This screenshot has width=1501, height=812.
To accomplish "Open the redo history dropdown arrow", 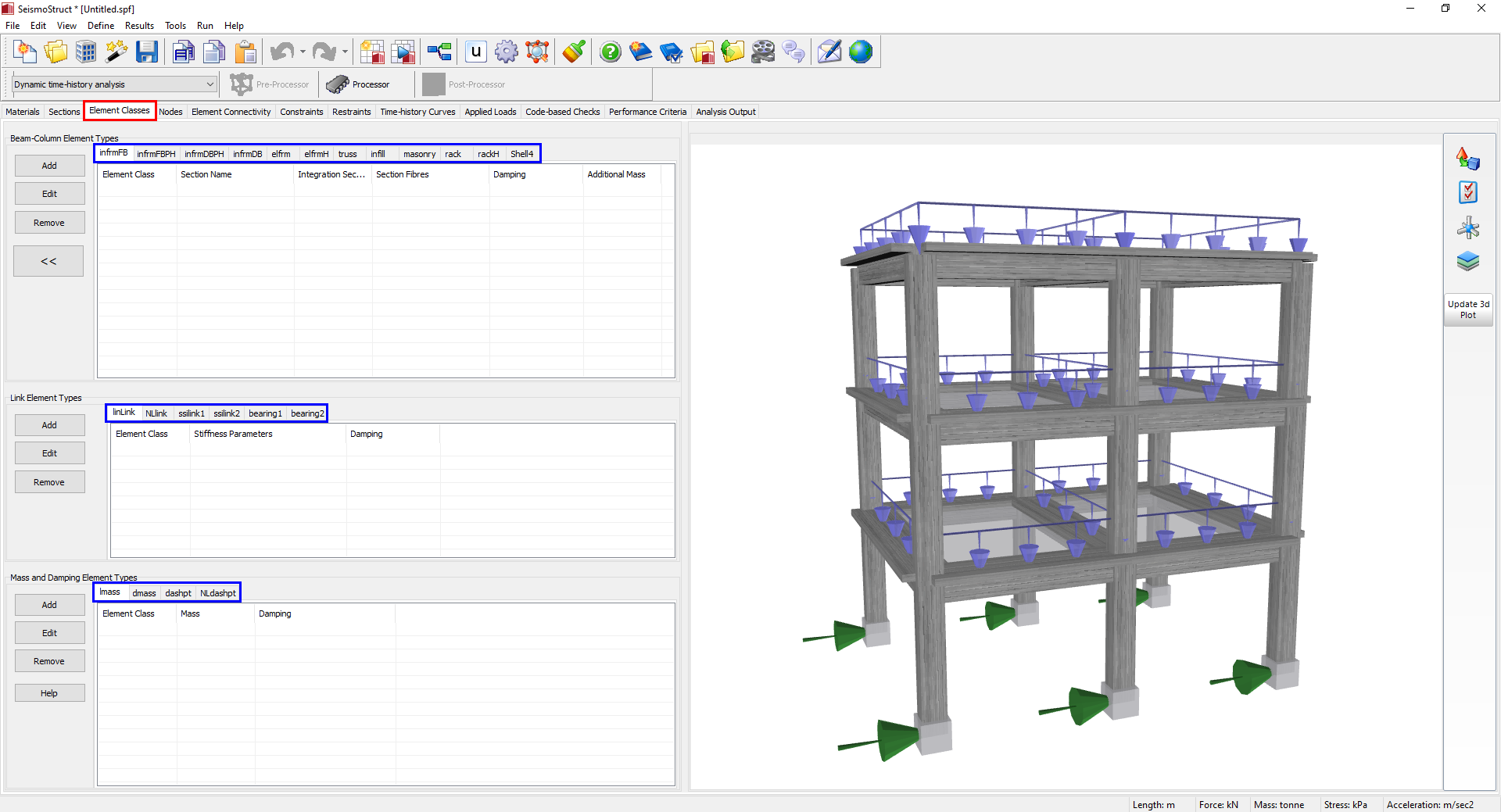I will (345, 52).
